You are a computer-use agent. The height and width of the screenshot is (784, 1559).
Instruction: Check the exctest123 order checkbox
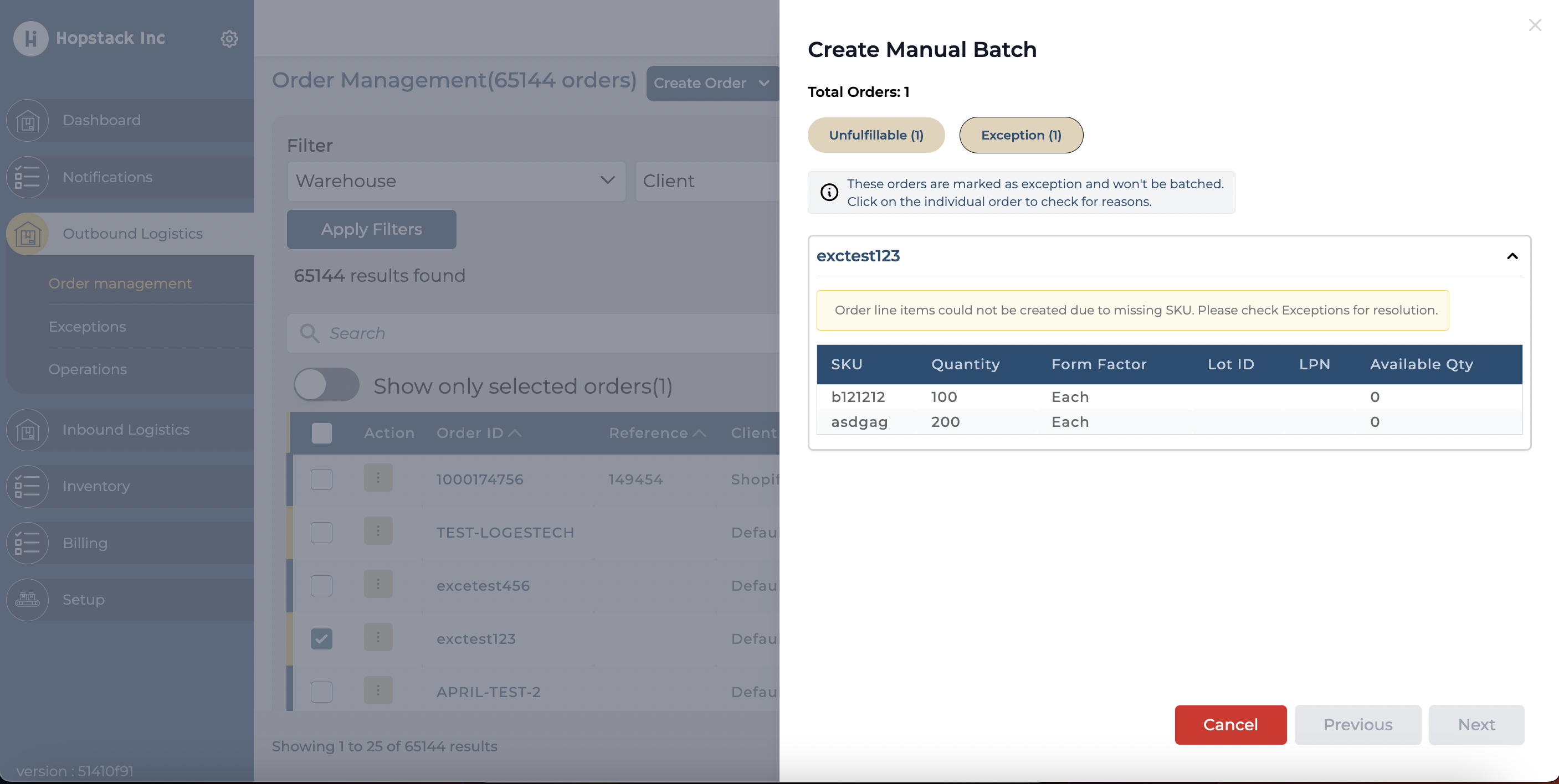click(321, 637)
